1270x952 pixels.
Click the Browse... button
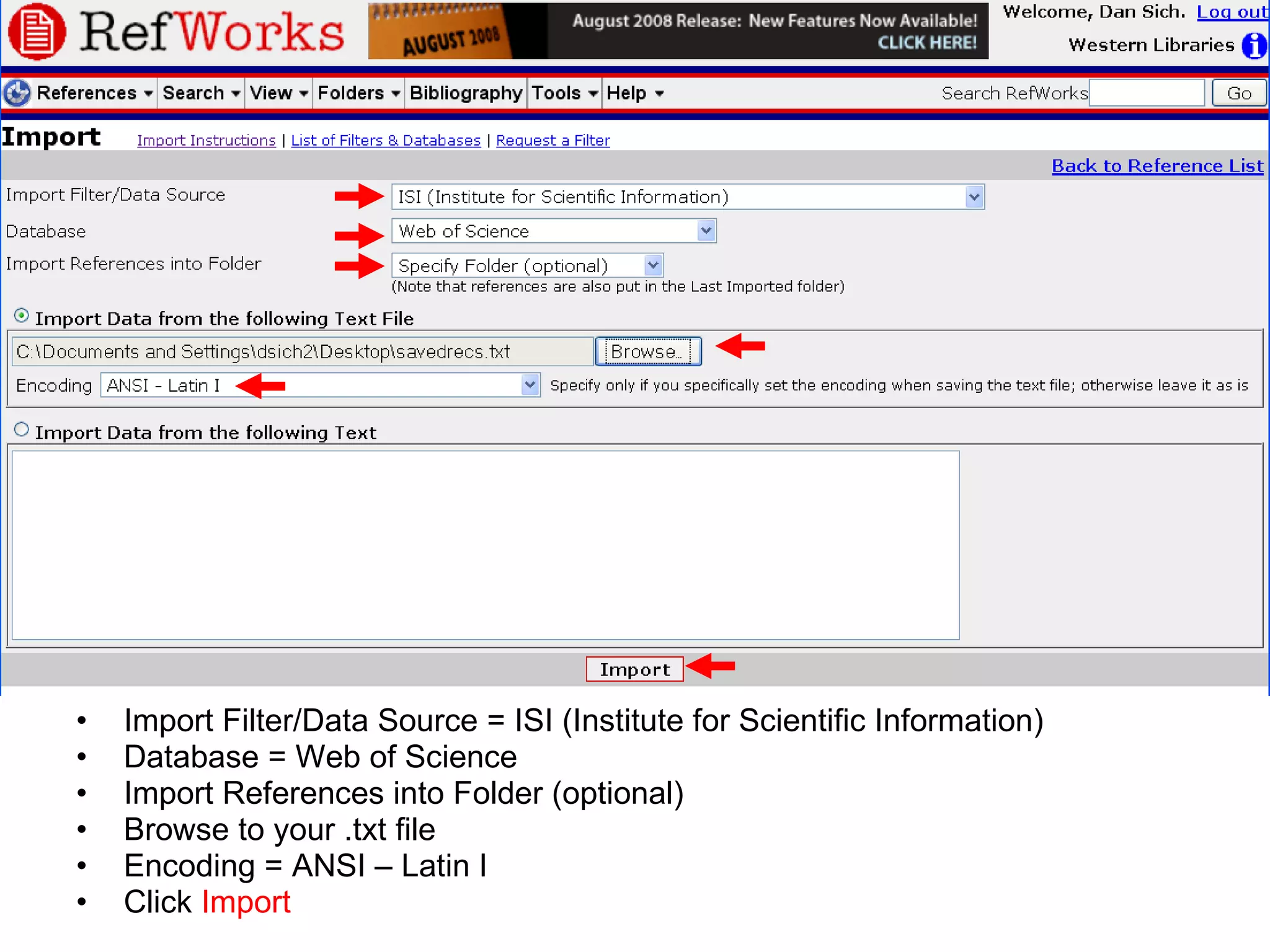[648, 351]
